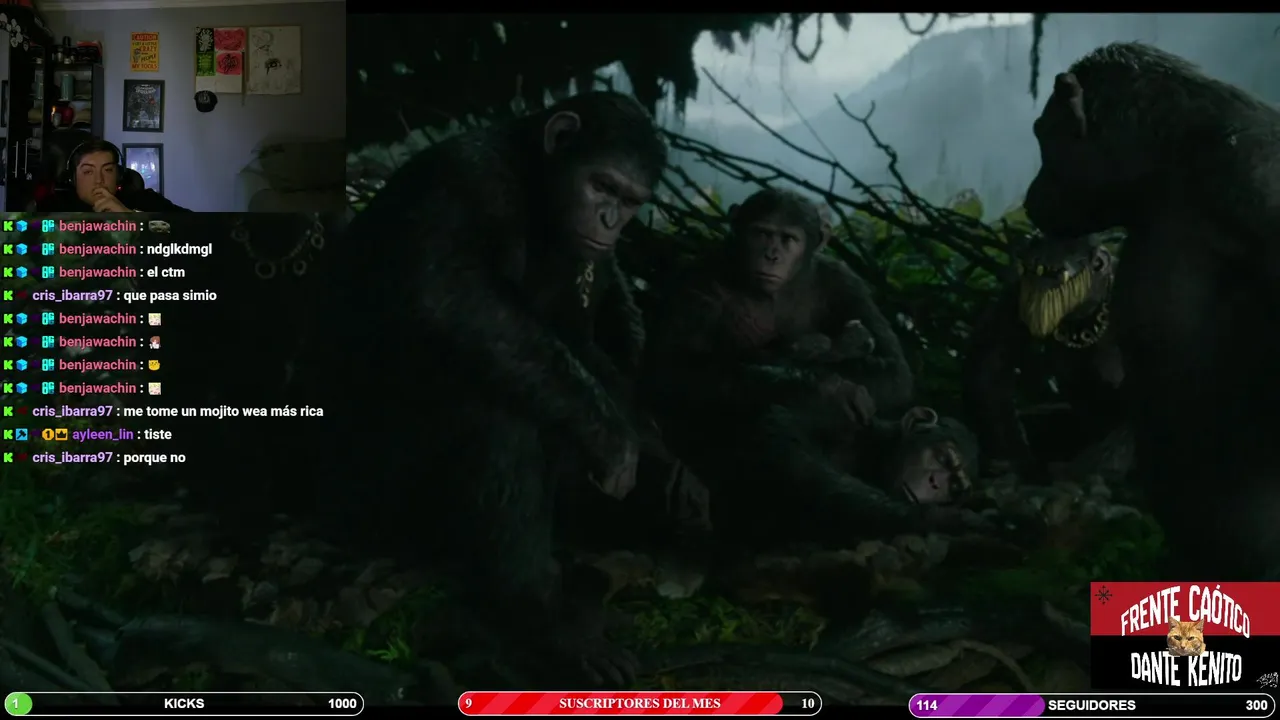Click the purple SEGUIDORES goal progress bar

point(1092,705)
